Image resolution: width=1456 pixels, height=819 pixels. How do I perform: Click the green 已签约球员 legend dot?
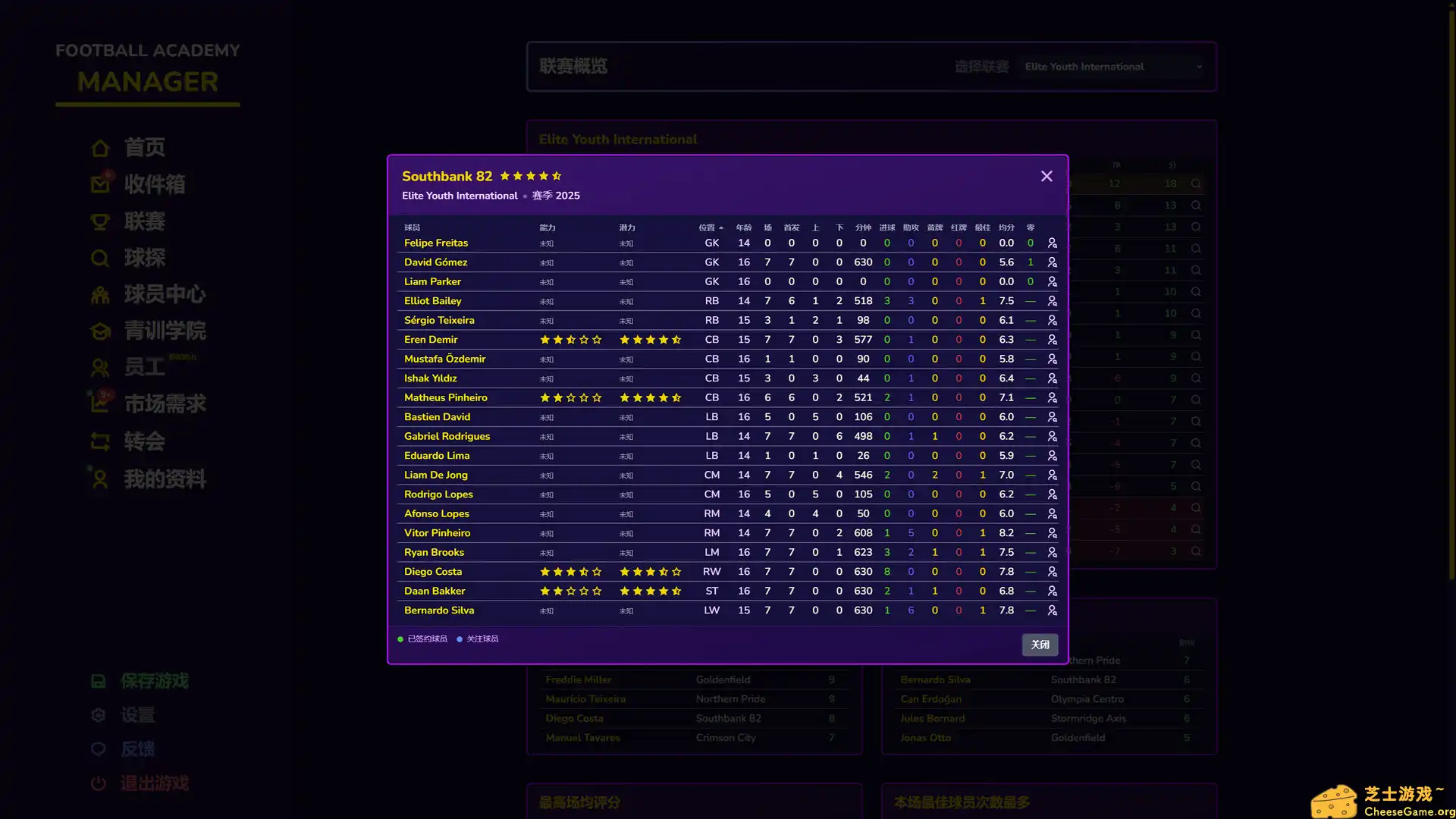(x=400, y=639)
